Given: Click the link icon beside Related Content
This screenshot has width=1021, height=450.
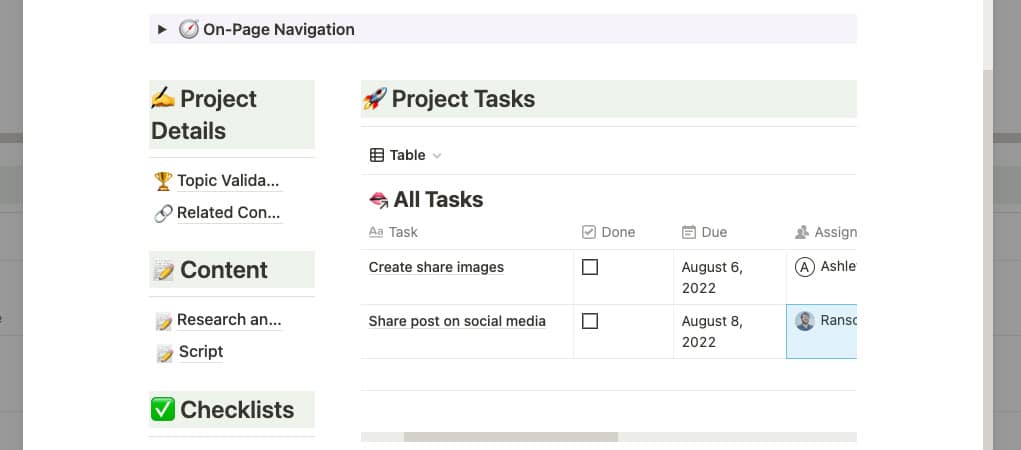Looking at the screenshot, I should click(163, 214).
